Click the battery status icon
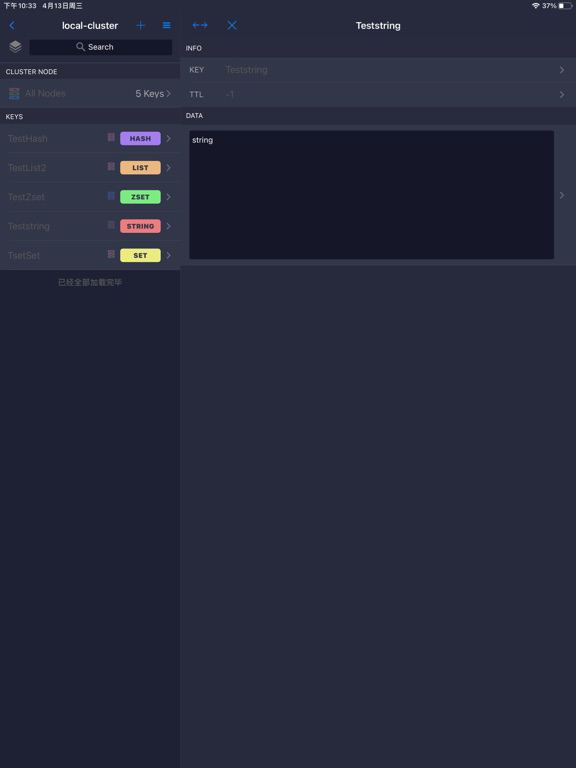This screenshot has width=576, height=768. coord(565,6)
